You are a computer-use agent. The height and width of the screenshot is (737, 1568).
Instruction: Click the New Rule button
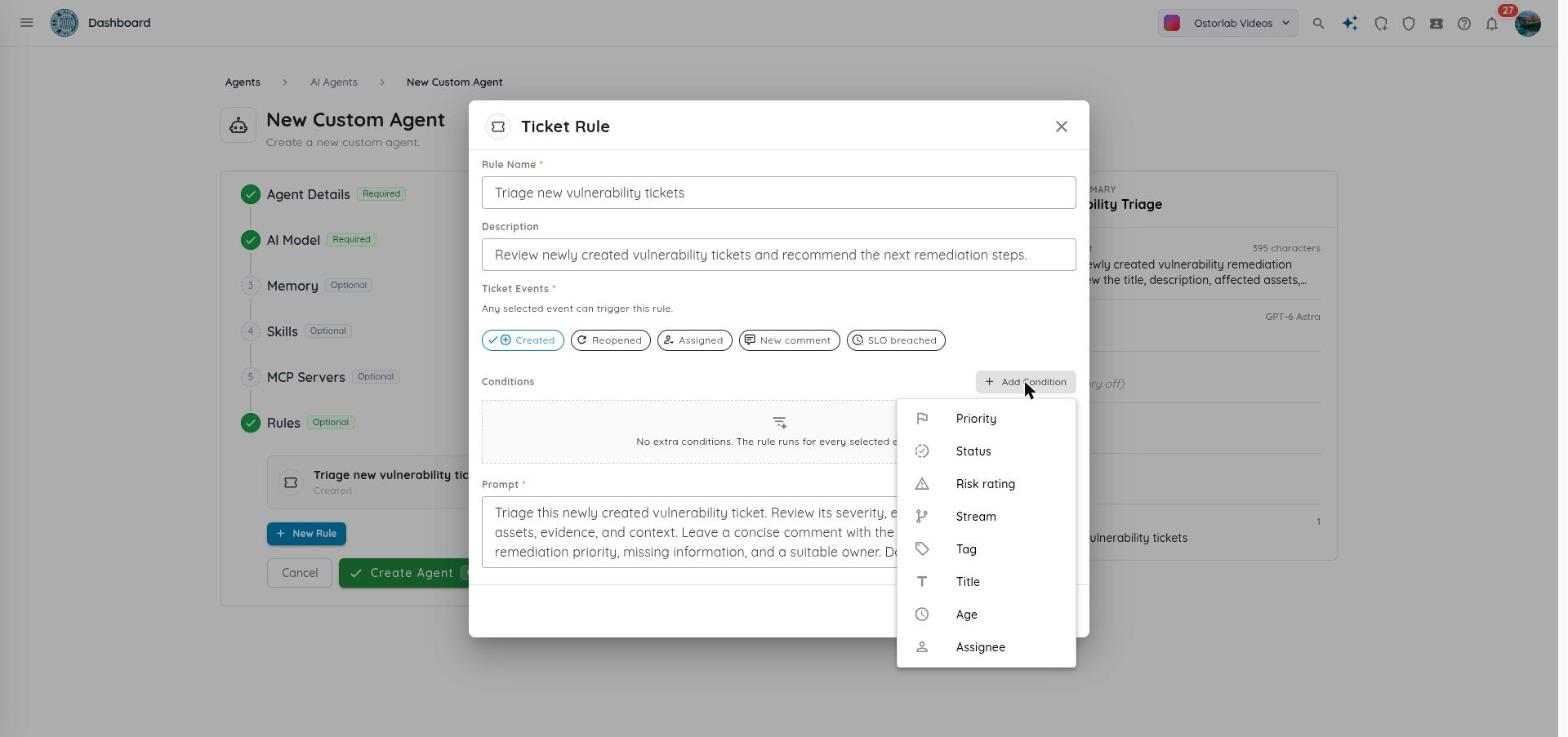(306, 533)
